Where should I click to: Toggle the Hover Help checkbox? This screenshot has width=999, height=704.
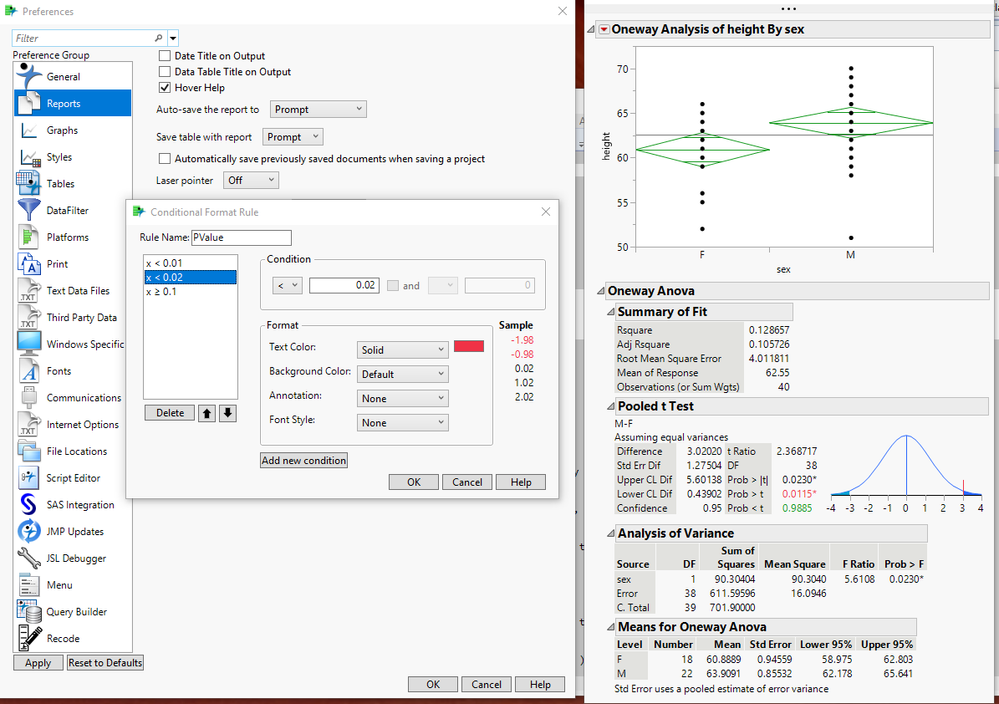click(165, 88)
